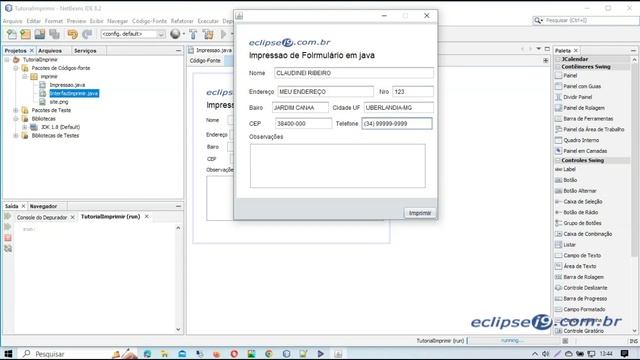
Task: Collapse the Bibliotecas node
Action: point(16,119)
